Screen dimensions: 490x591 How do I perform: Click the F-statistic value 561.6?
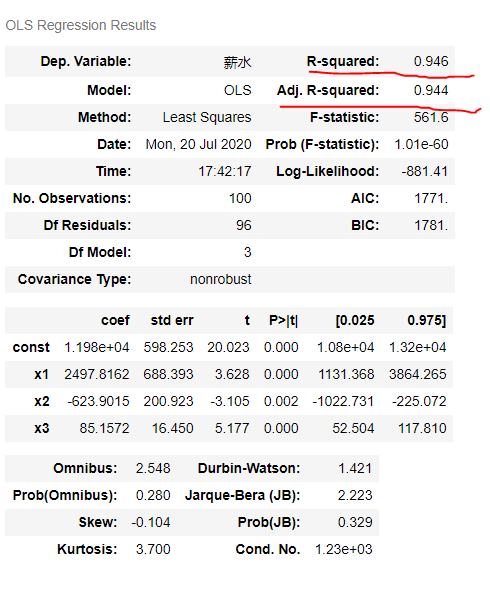pyautogui.click(x=431, y=117)
